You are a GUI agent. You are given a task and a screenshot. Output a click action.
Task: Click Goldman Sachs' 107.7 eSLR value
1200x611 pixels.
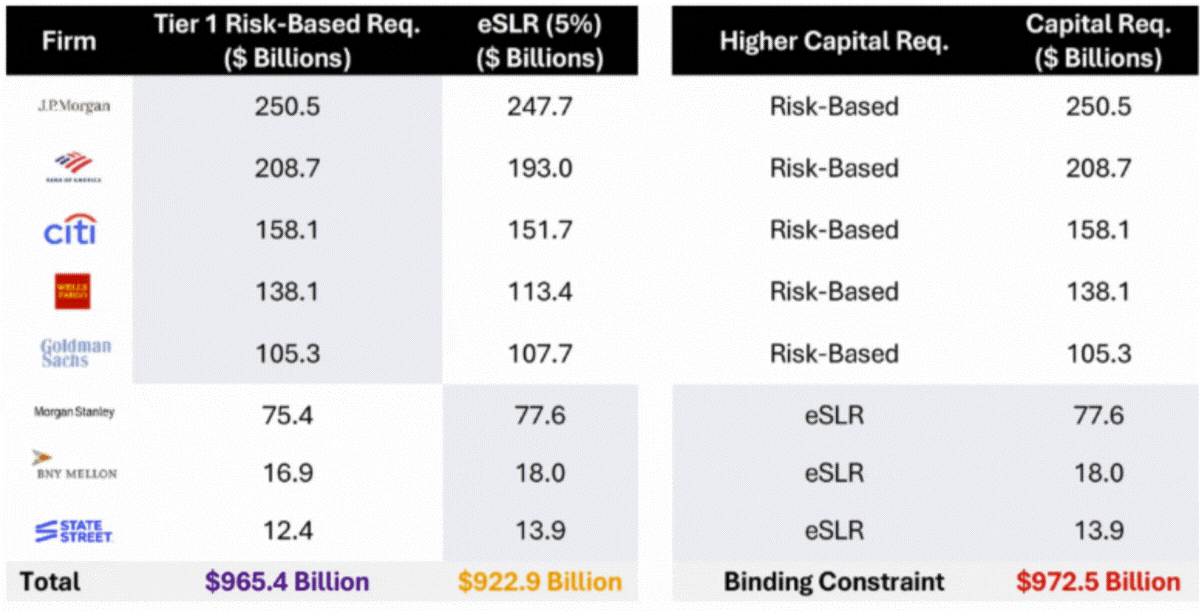point(540,353)
